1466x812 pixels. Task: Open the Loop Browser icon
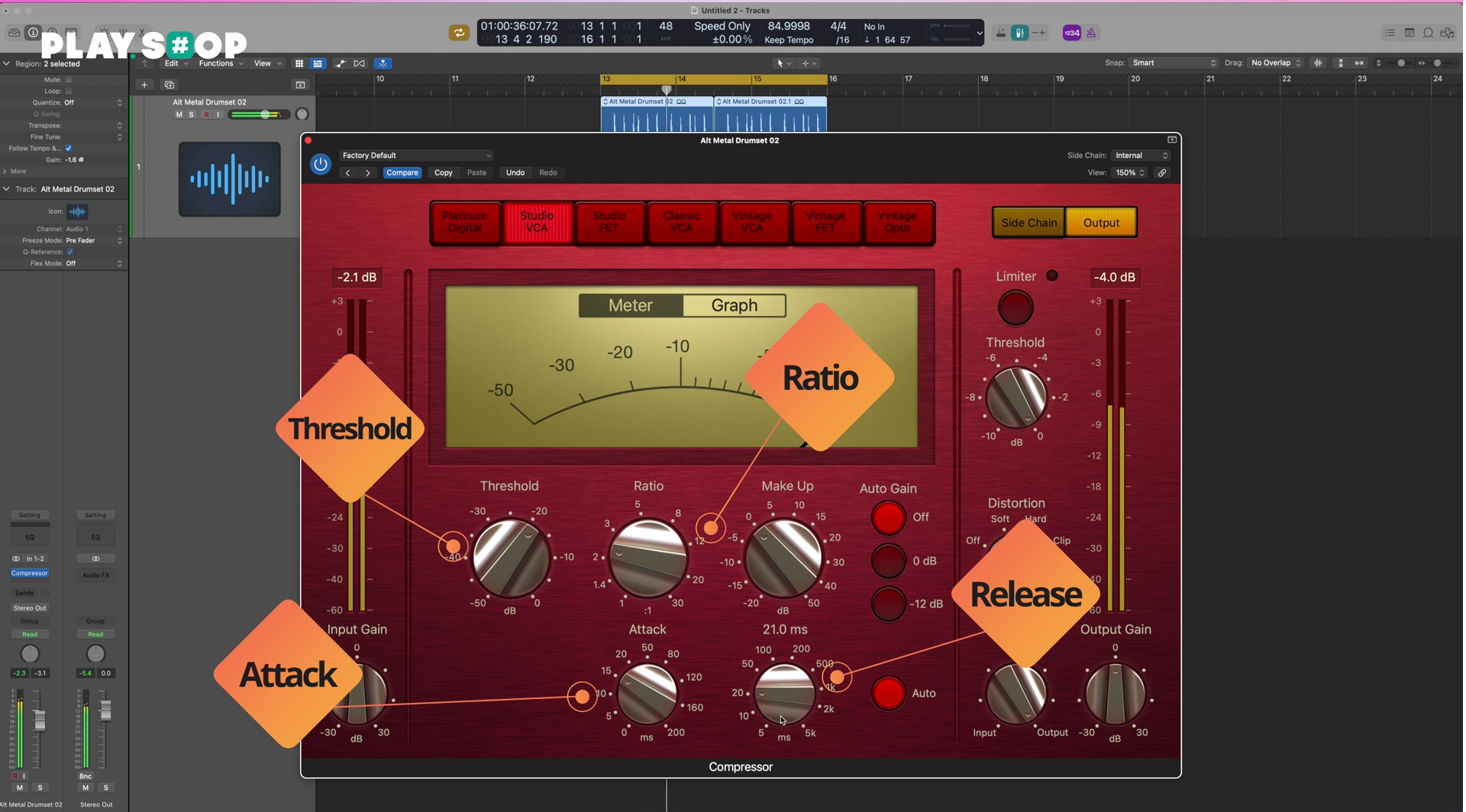(x=1428, y=33)
